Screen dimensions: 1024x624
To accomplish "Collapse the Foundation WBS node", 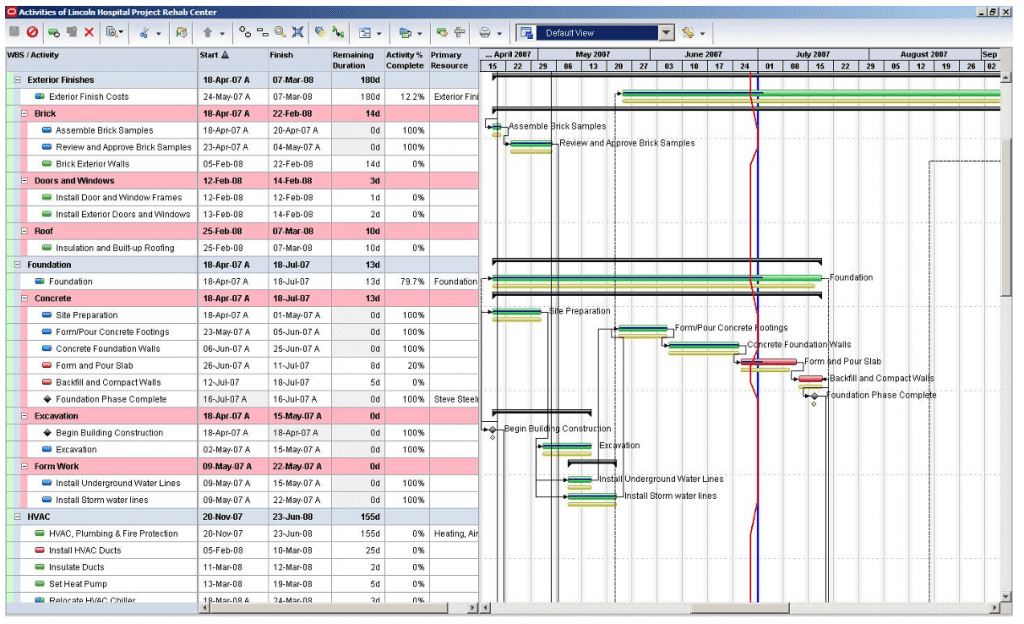I will pos(17,265).
